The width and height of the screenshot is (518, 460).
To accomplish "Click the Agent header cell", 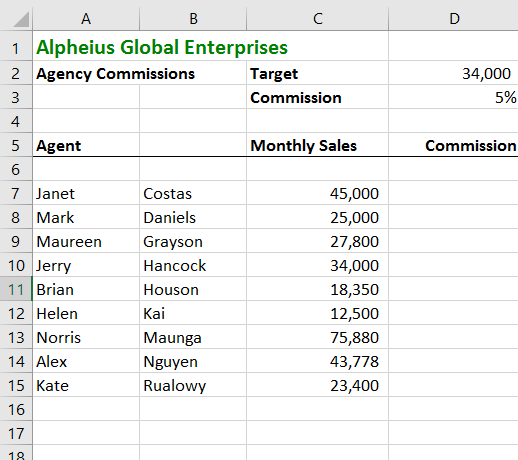I will tap(86, 145).
